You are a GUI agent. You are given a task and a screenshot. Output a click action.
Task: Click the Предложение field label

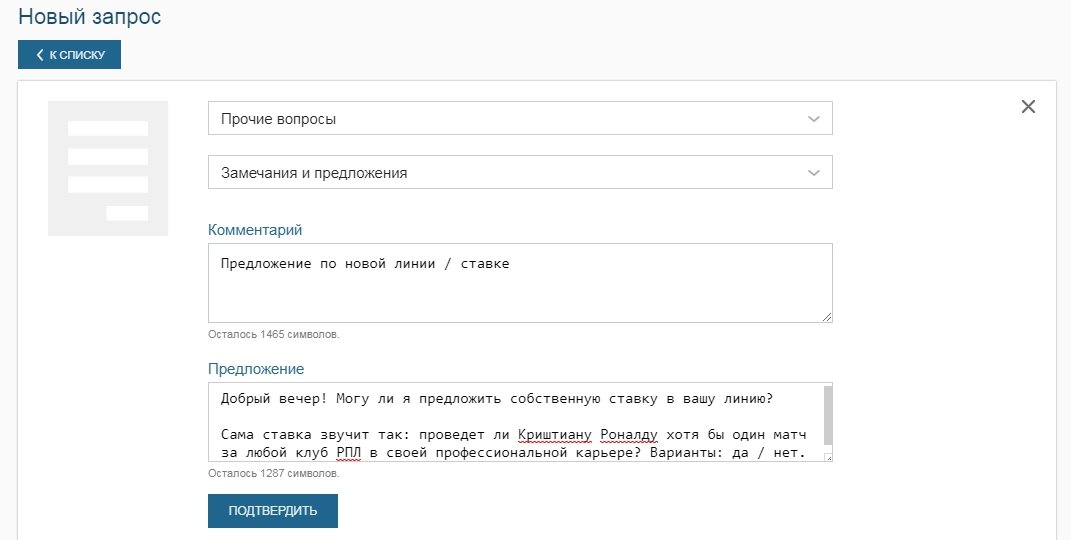[x=256, y=369]
